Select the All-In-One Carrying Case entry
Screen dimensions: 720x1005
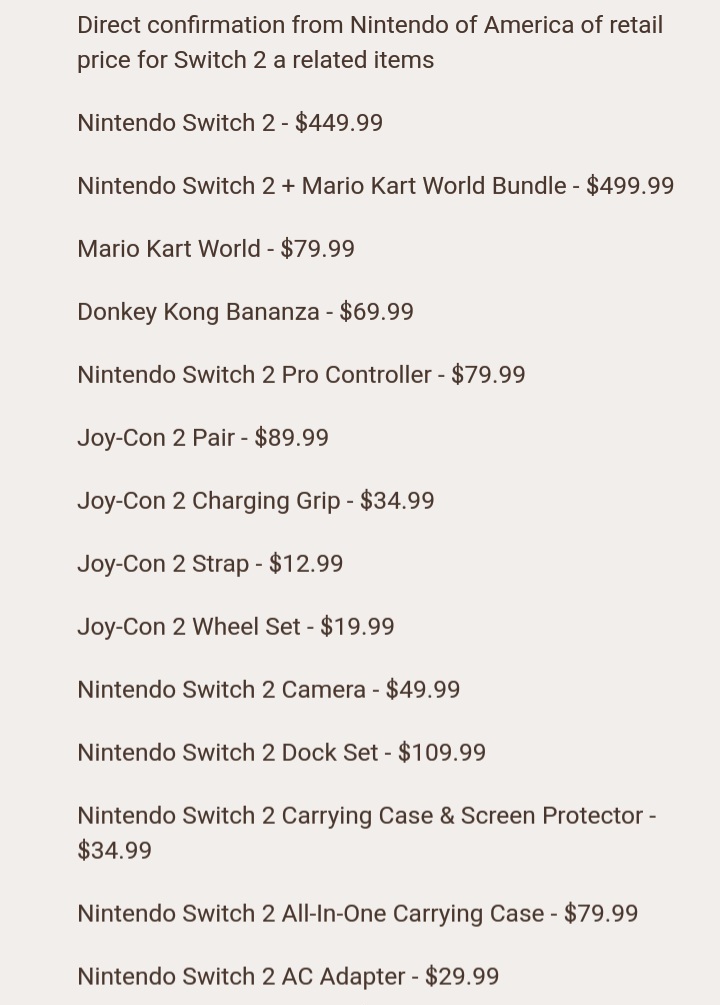[358, 913]
